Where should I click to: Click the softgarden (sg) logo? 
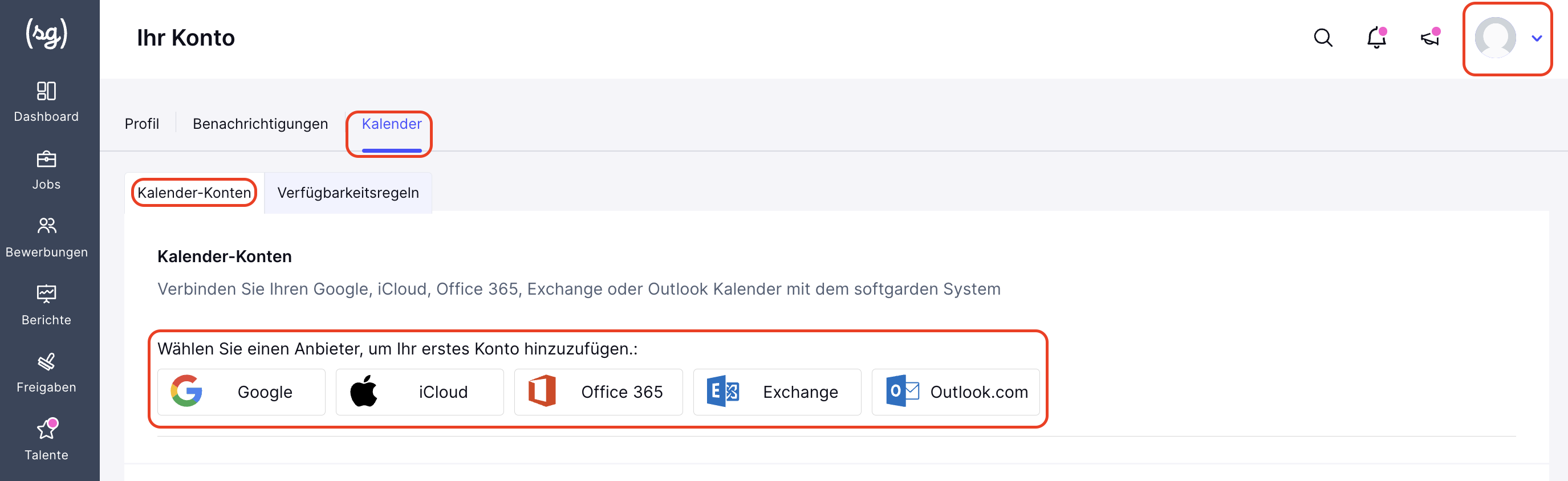pyautogui.click(x=47, y=34)
